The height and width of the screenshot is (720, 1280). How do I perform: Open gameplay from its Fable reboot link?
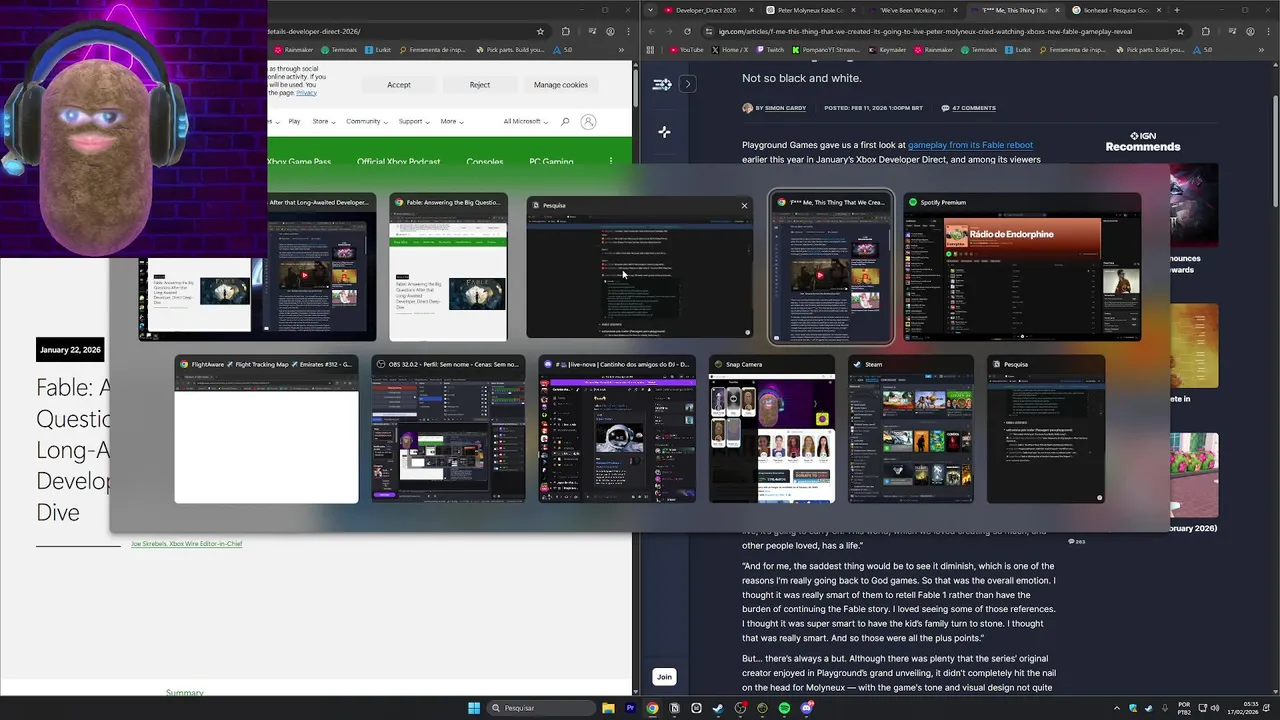[970, 145]
